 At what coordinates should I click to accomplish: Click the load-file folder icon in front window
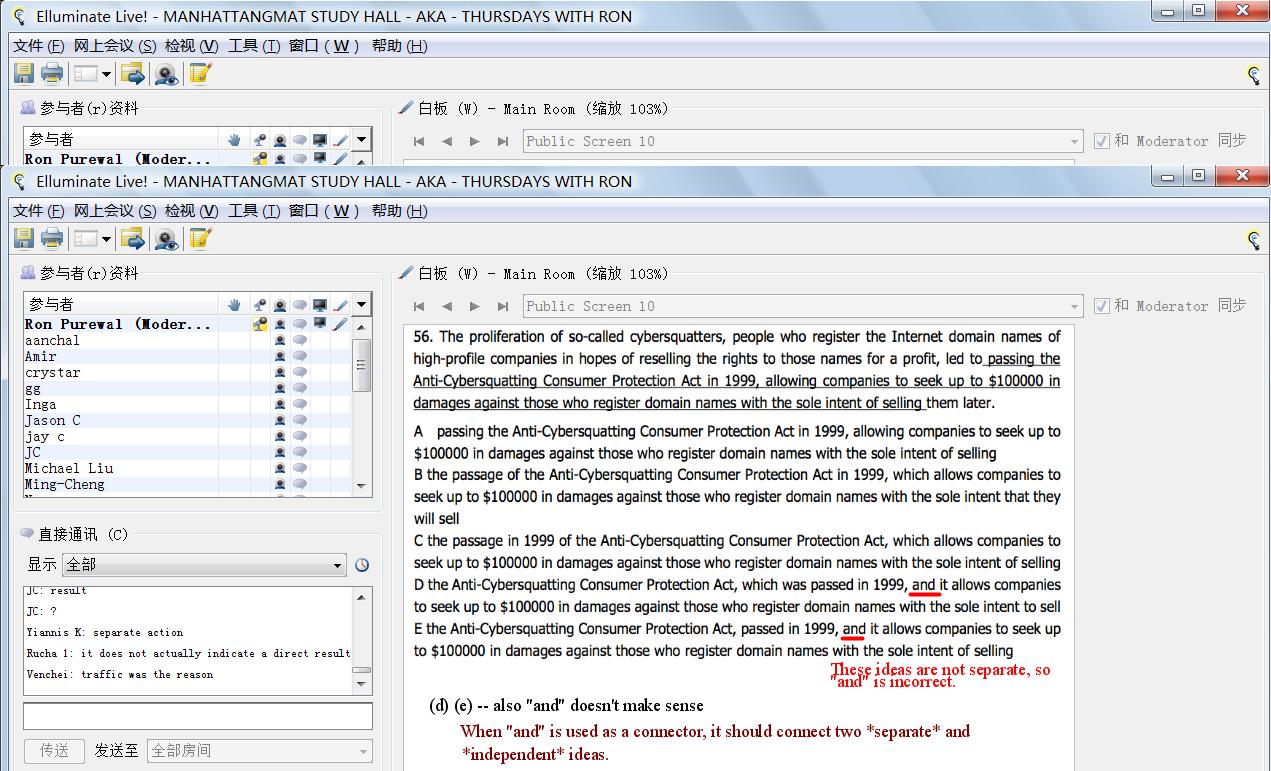[133, 238]
